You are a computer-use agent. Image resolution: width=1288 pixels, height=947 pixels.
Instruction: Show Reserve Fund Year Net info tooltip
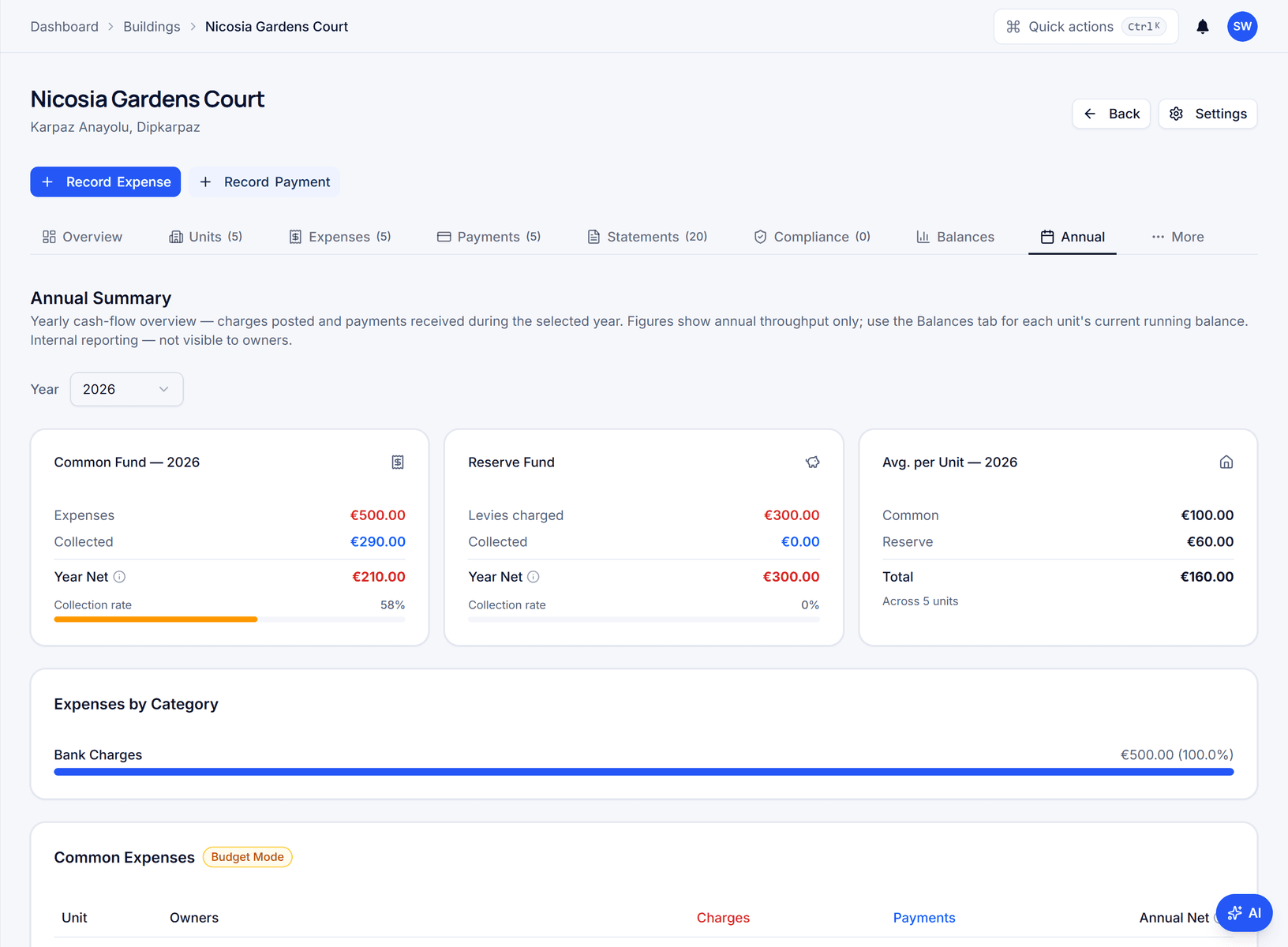[x=534, y=577]
